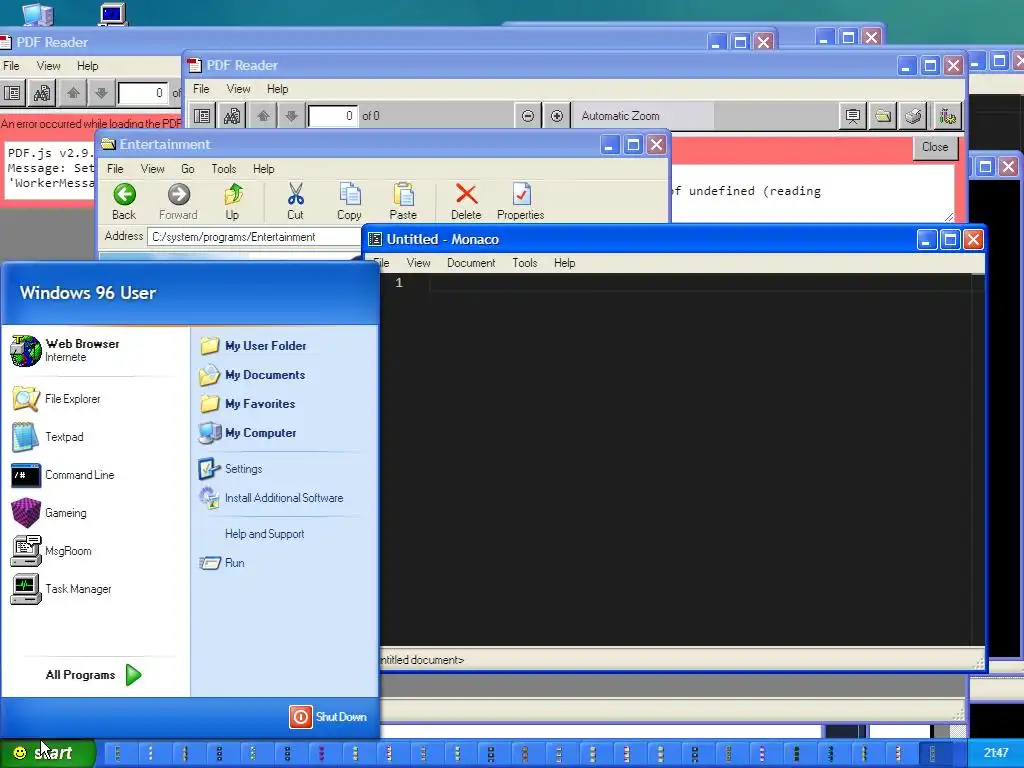The height and width of the screenshot is (768, 1024).
Task: Click page number field in front PDF Reader
Action: click(333, 116)
